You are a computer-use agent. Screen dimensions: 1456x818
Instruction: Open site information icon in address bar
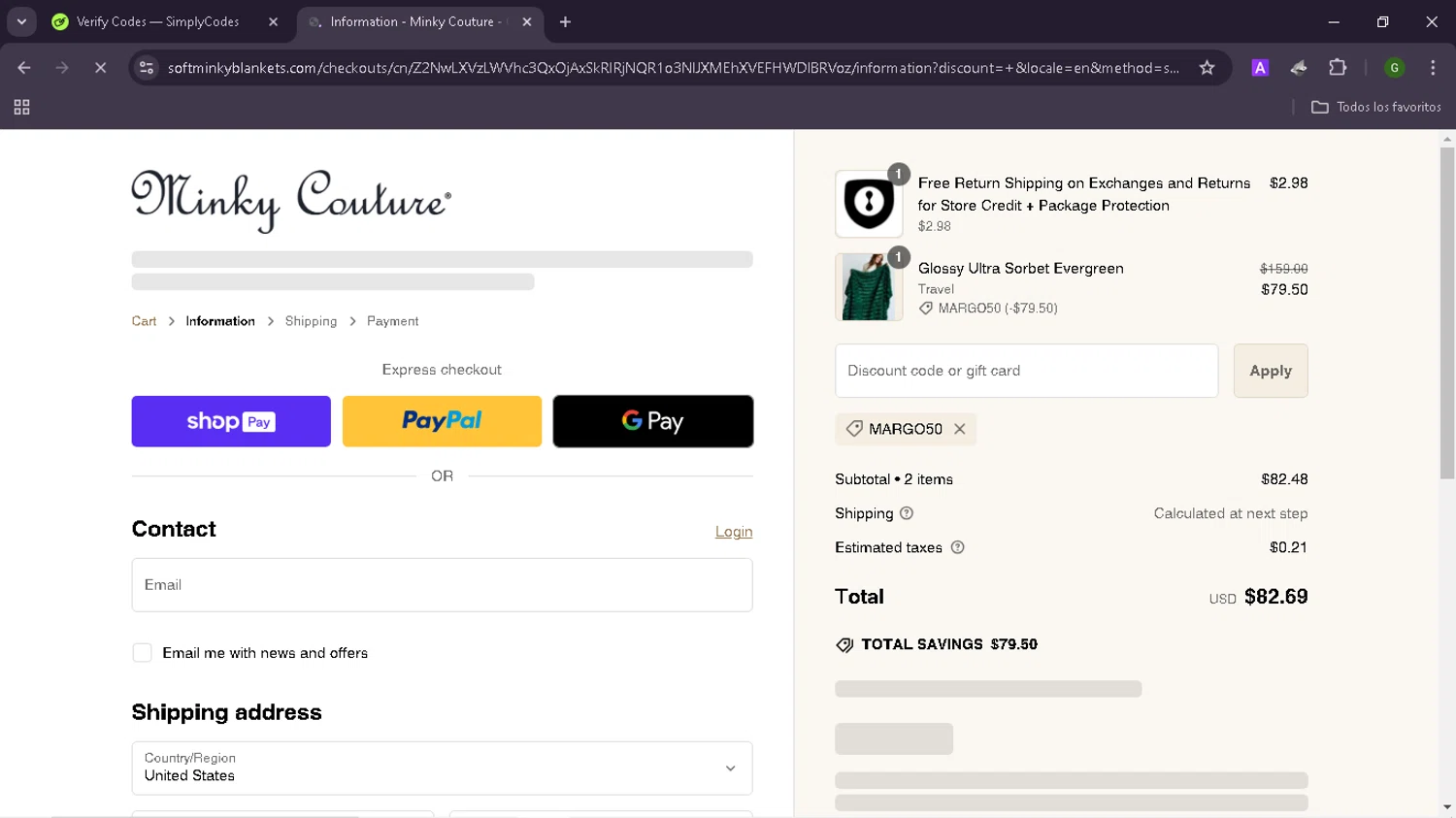point(147,68)
